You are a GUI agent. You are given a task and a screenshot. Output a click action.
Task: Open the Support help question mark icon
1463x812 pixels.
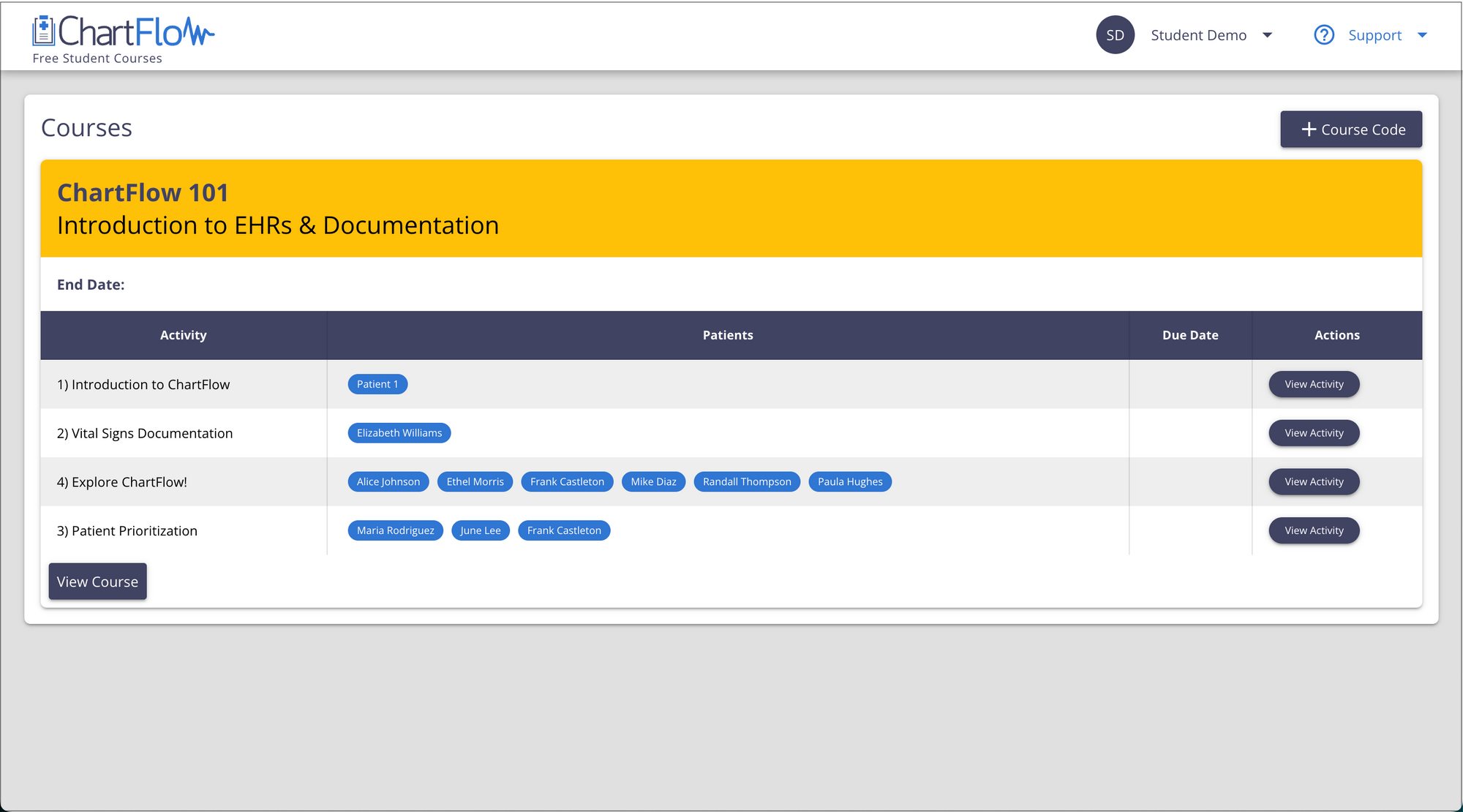click(x=1324, y=34)
